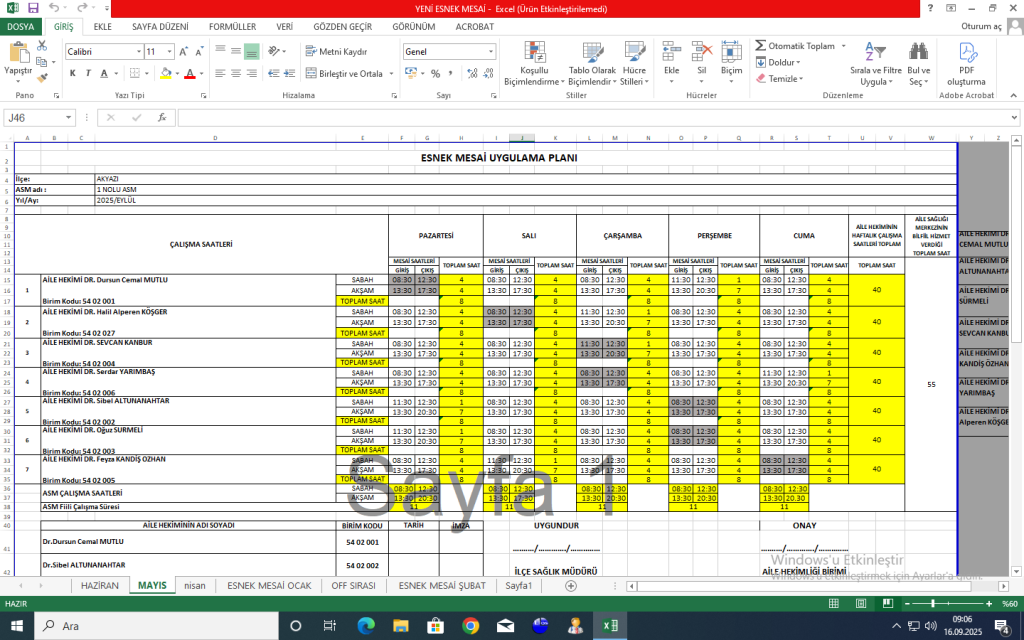
Task: Click the Save icon in quick access toolbar
Action: tap(33, 8)
